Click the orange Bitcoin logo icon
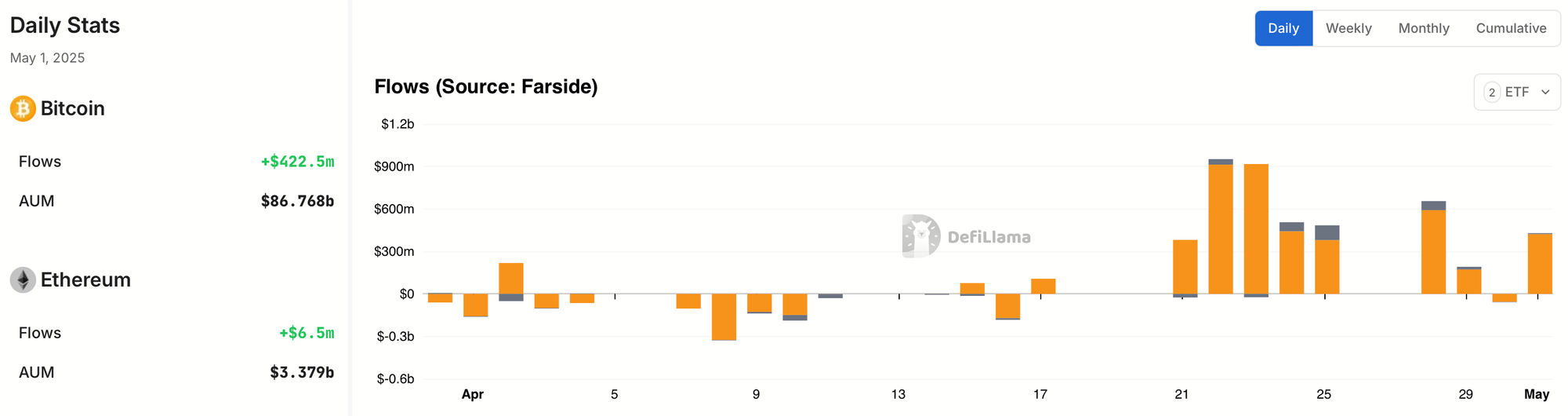The image size is (1568, 416). (x=23, y=108)
